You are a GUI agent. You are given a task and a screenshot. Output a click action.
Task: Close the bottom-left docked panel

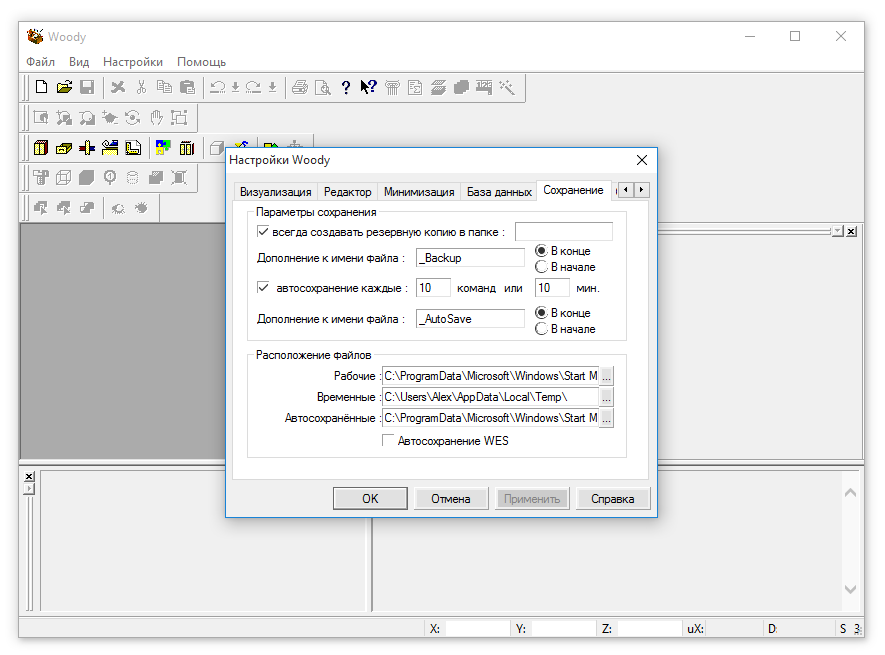coord(29,477)
